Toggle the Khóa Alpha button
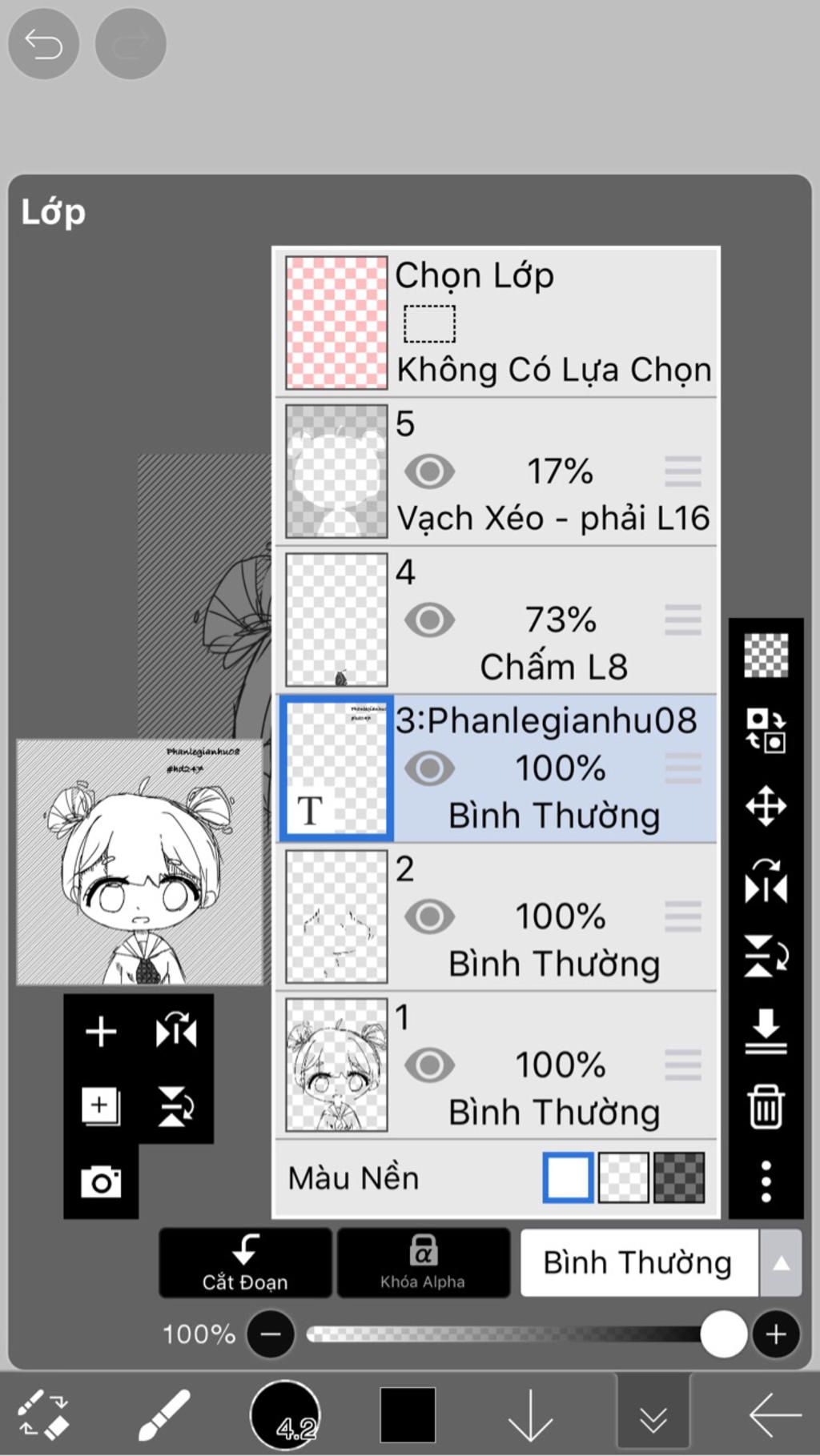The width and height of the screenshot is (820, 1456). (423, 1263)
